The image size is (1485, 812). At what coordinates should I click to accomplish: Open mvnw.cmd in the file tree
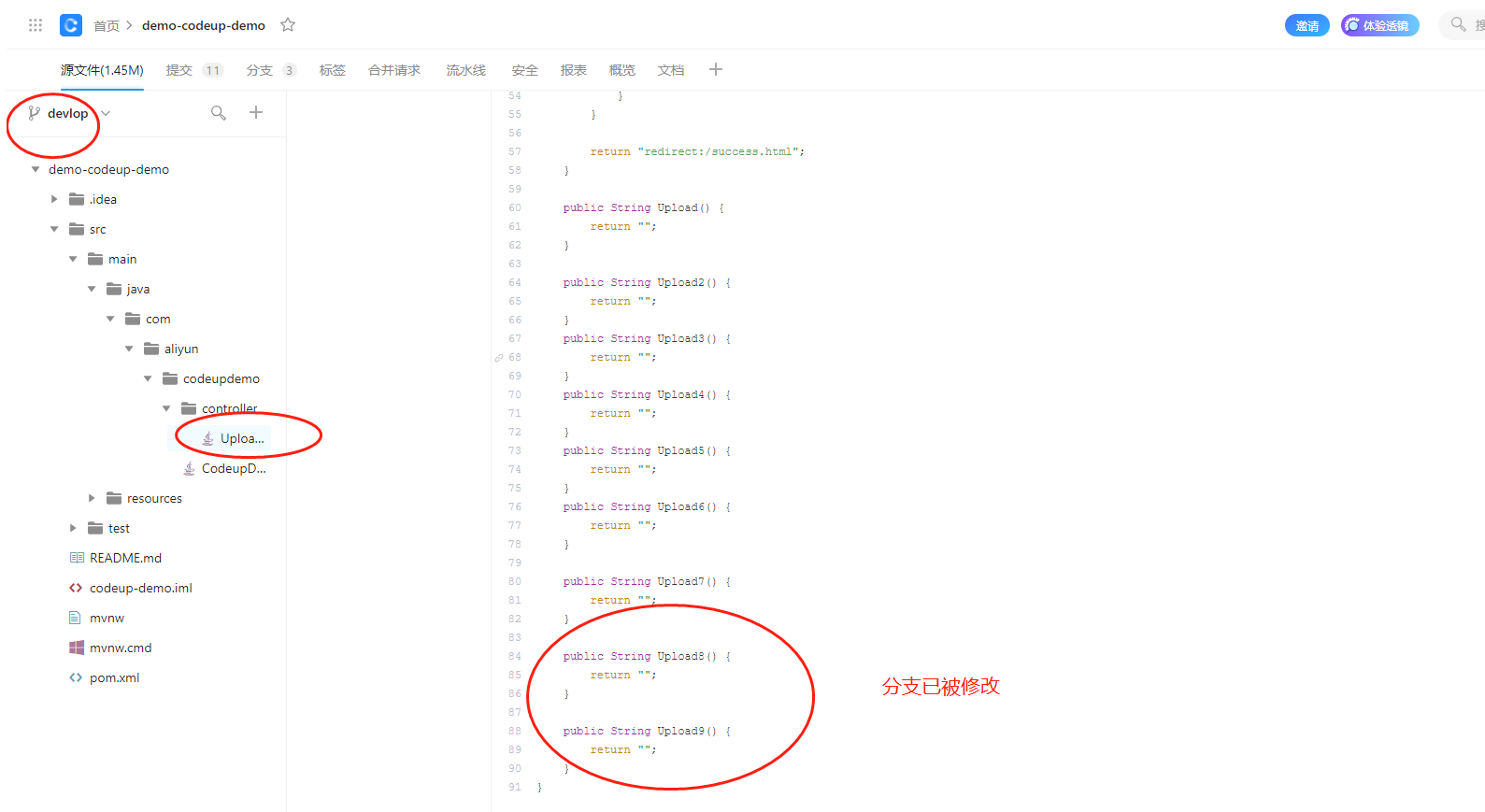[121, 648]
